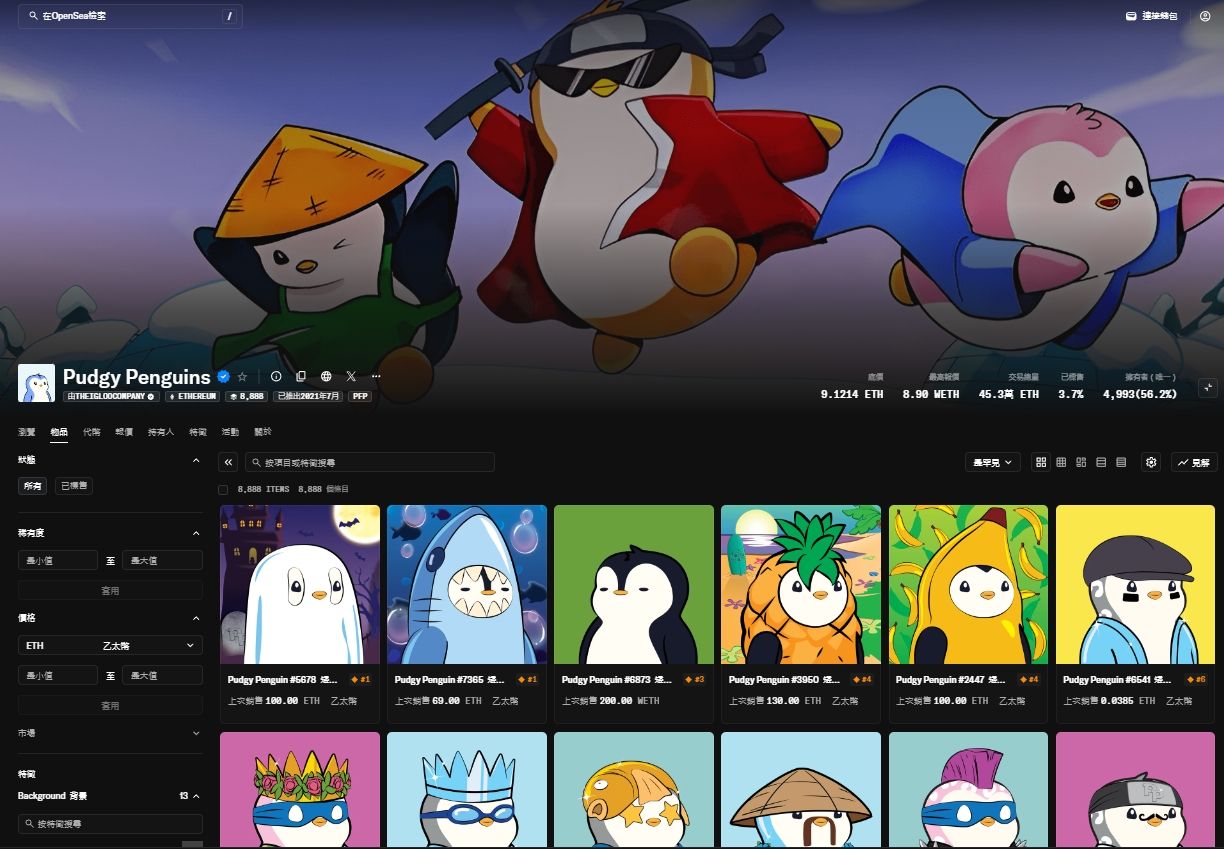The height and width of the screenshot is (849, 1224).
Task: Collapse the filter sidebar with double-chevron icon
Action: (228, 462)
